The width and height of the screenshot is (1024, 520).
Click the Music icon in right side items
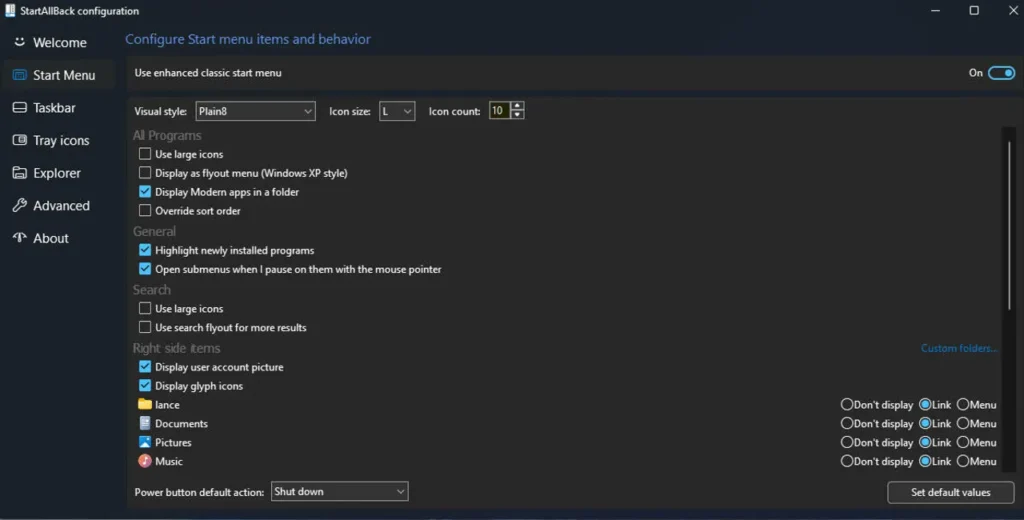[x=145, y=461]
